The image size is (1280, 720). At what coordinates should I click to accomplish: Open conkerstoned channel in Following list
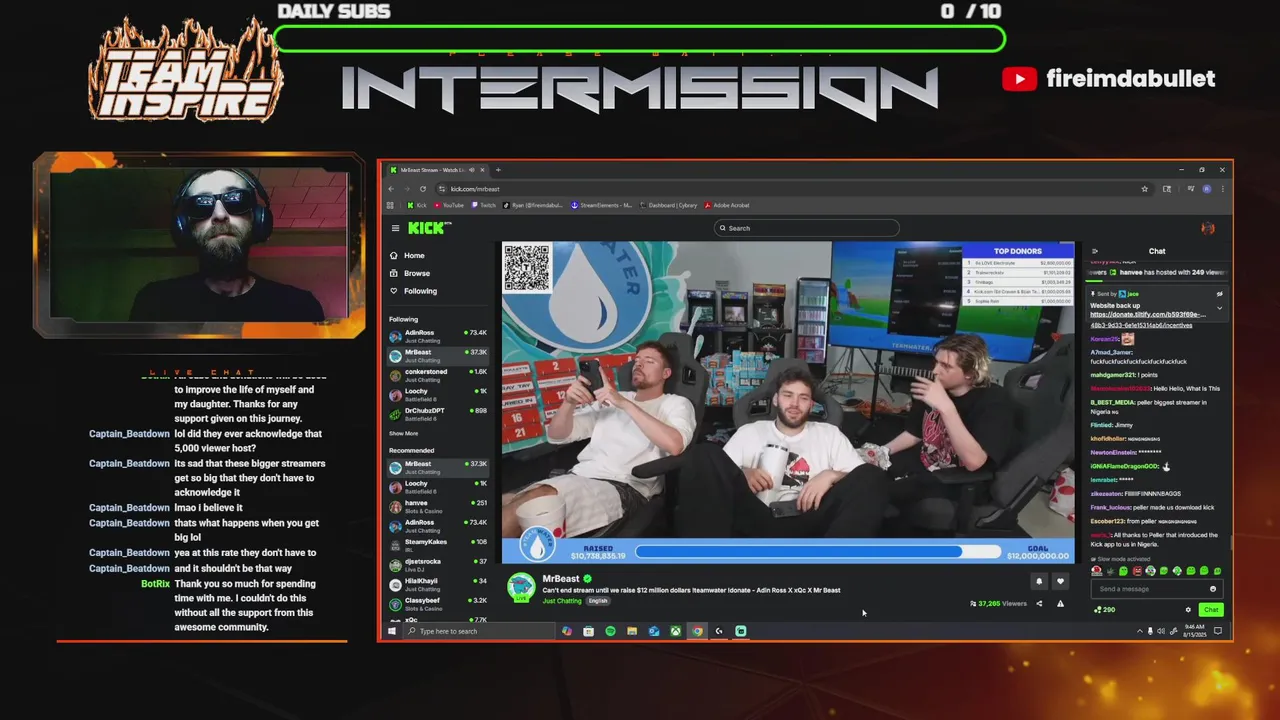point(438,374)
